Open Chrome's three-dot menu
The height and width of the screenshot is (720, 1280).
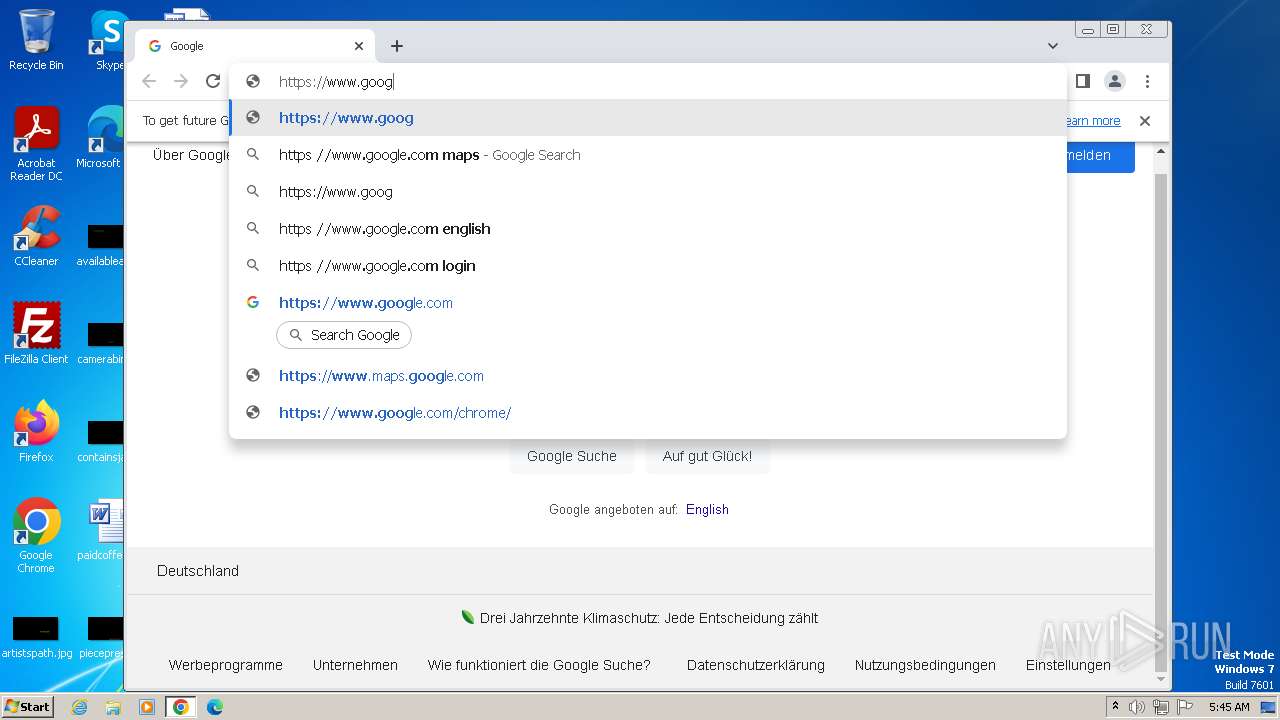[x=1147, y=81]
